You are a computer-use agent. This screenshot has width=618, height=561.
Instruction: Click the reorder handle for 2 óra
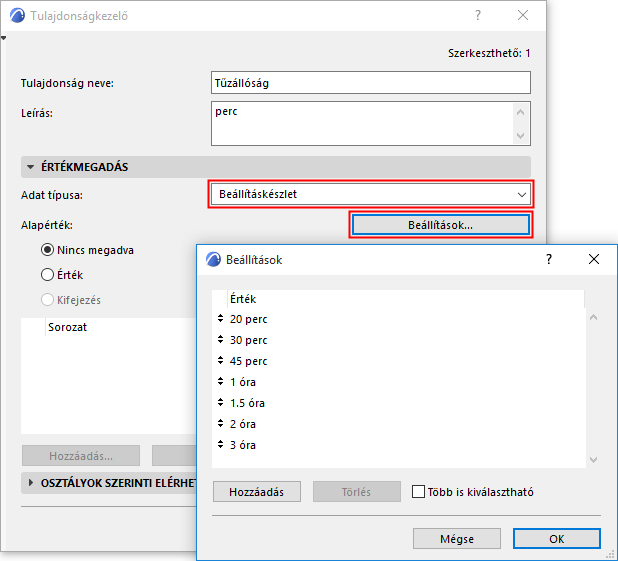point(220,423)
